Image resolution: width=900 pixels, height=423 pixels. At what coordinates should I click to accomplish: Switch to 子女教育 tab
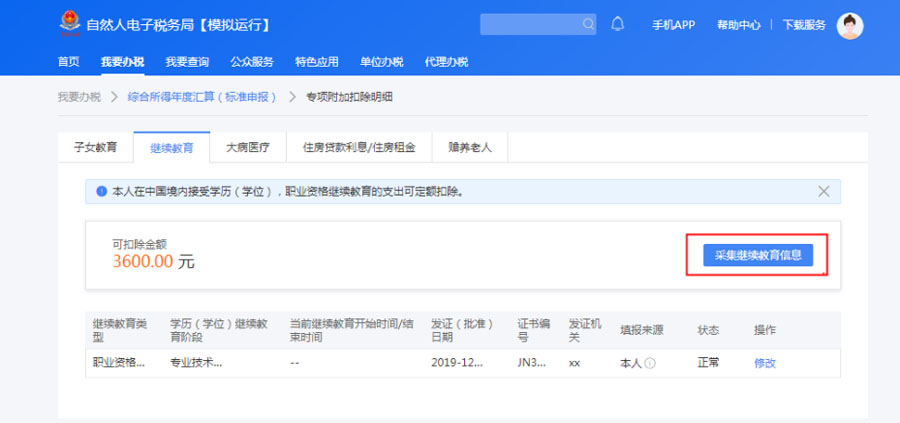pyautogui.click(x=95, y=147)
